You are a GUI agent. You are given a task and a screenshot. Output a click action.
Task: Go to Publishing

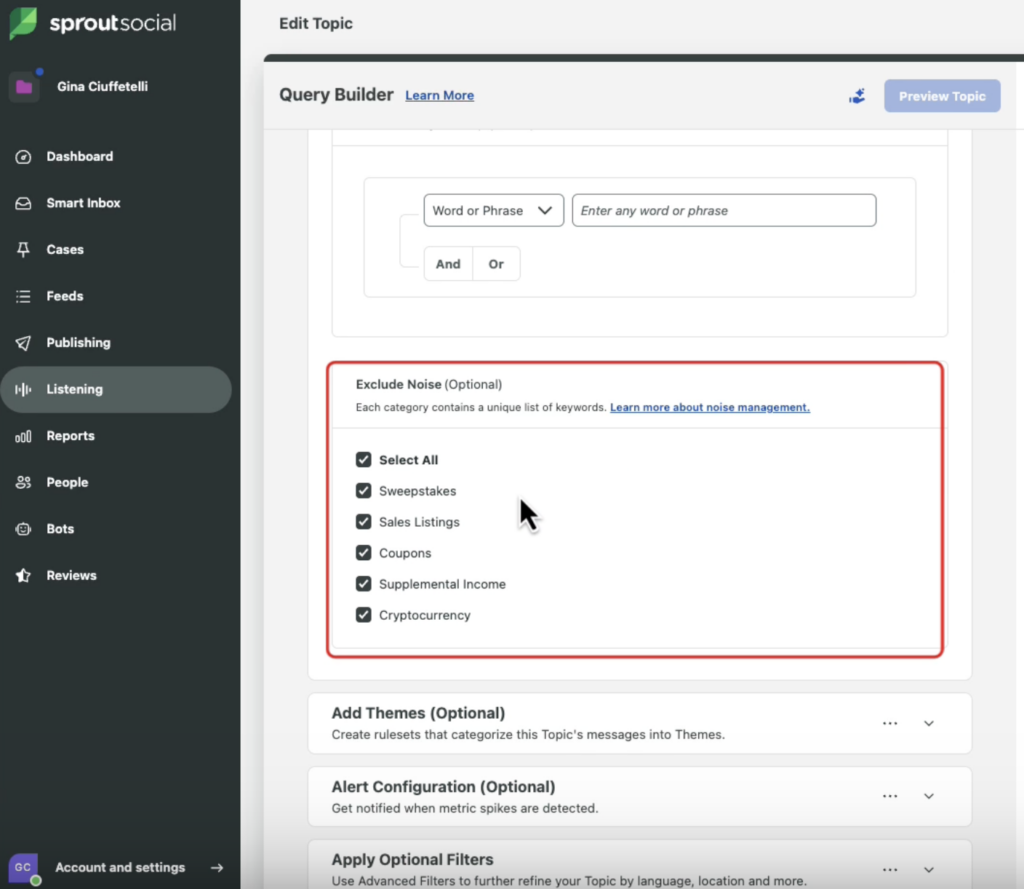[x=77, y=342]
